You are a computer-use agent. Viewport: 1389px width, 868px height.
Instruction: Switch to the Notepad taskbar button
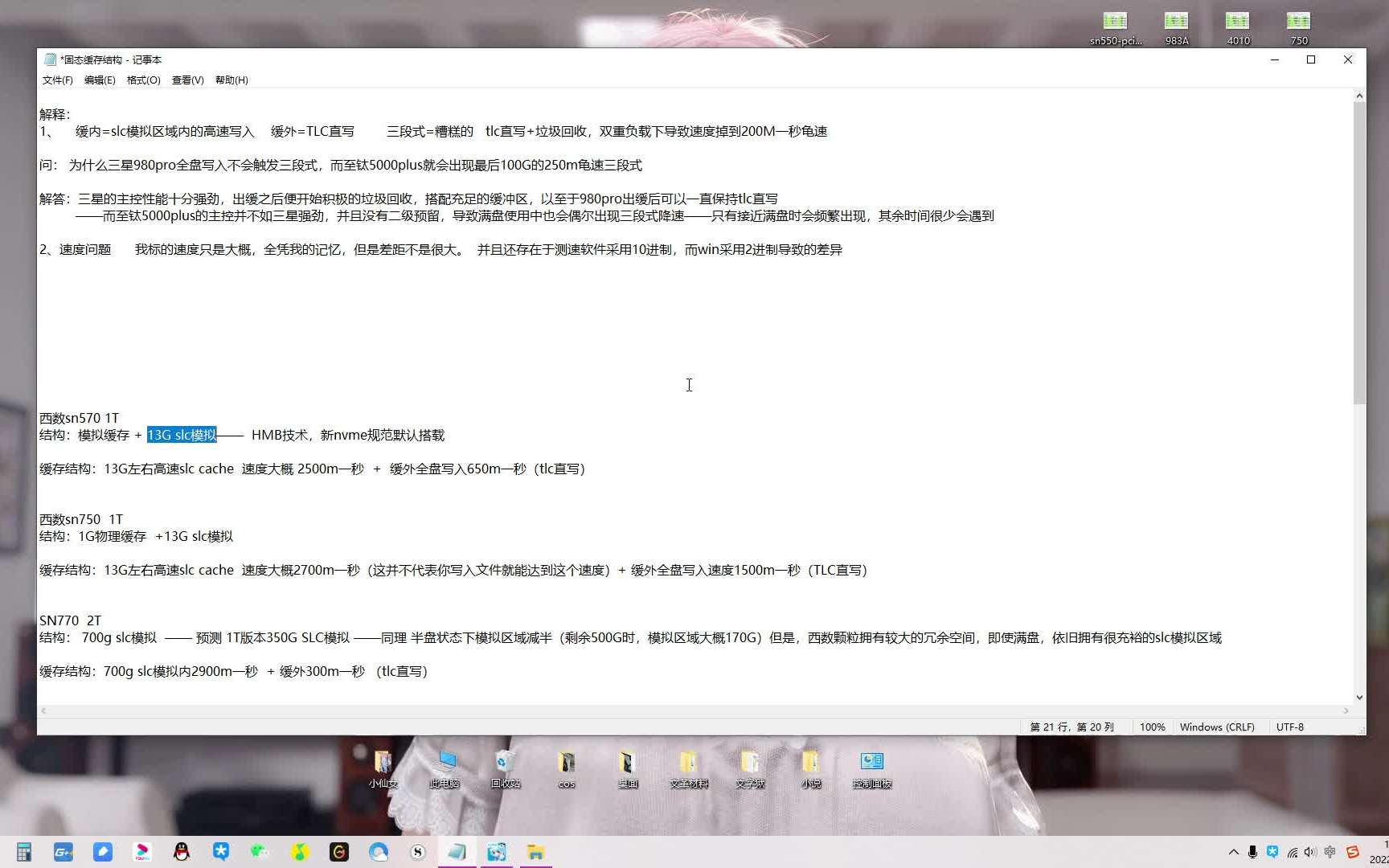(457, 852)
